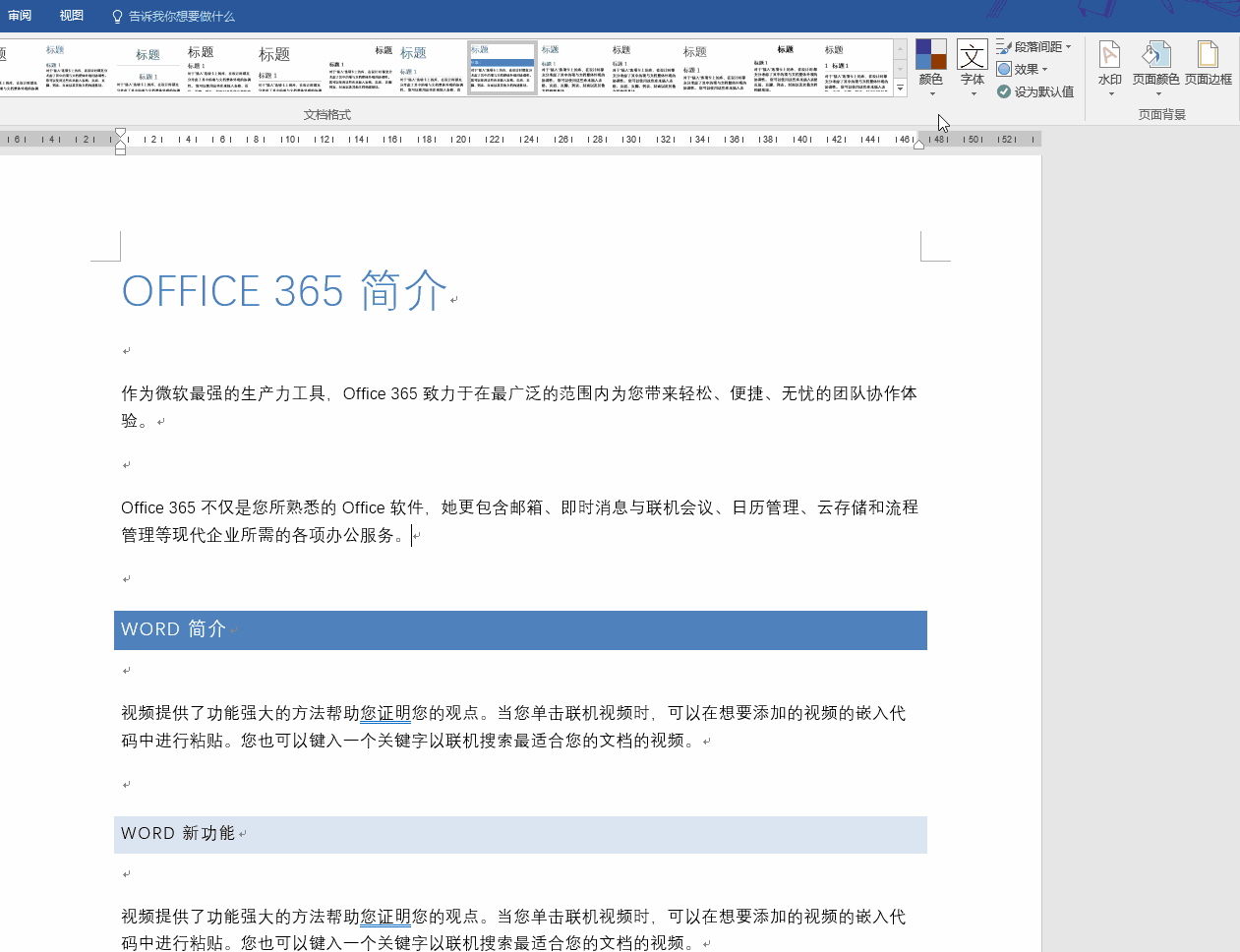Open the 颜色 theme colors palette
Viewport: 1240px width, 952px height.
pos(931,62)
